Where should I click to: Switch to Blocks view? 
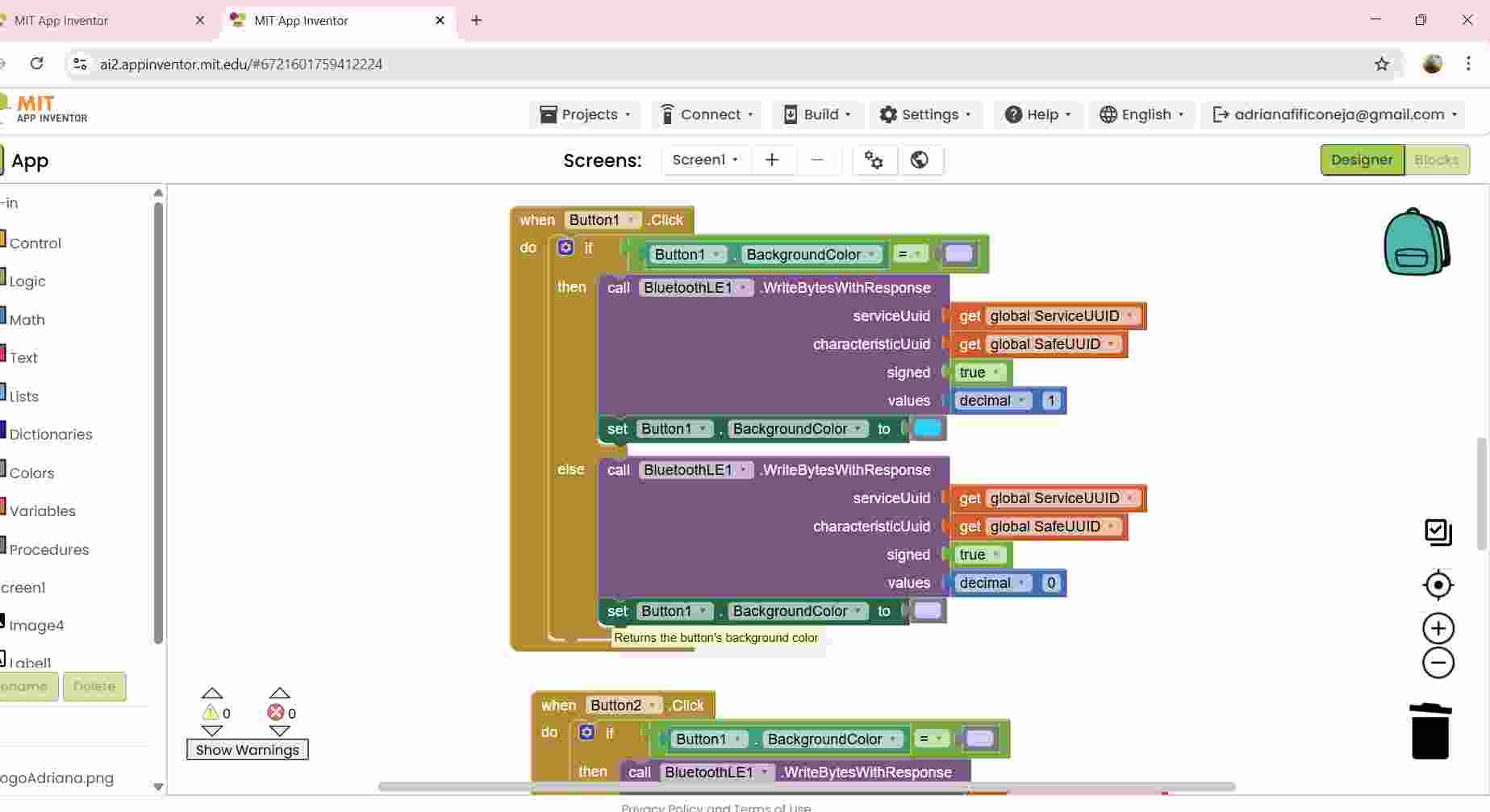point(1436,160)
